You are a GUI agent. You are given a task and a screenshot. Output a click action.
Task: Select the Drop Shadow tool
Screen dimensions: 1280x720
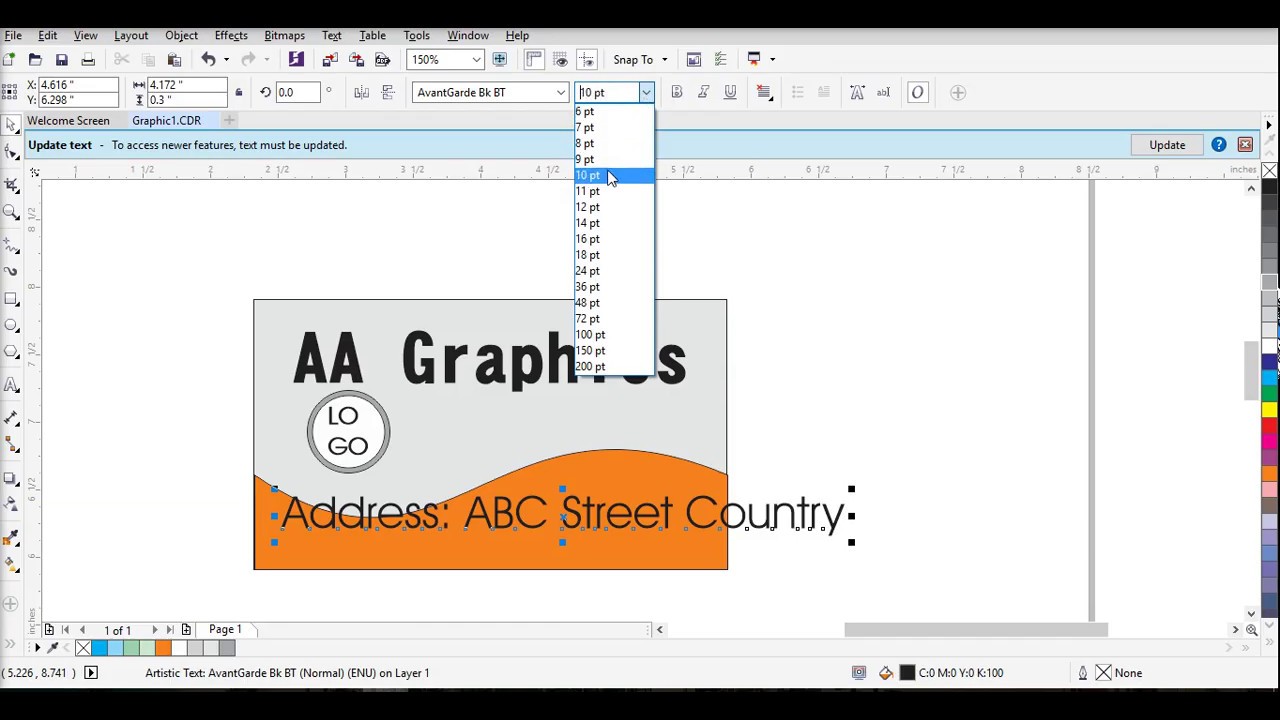(x=12, y=478)
